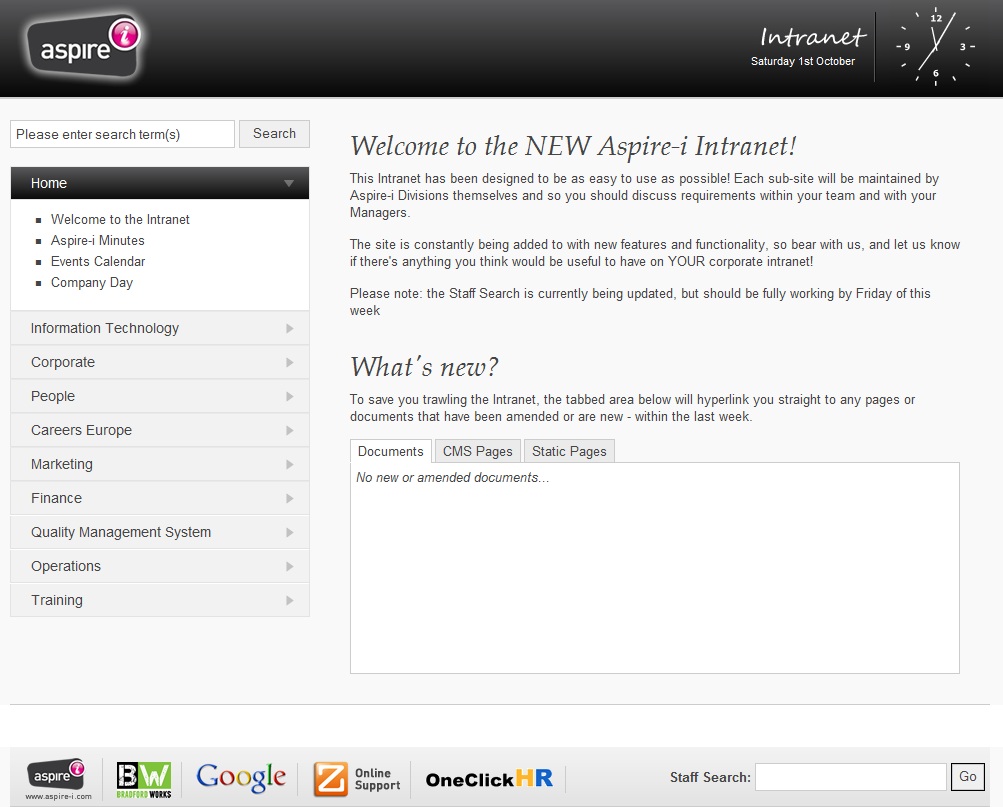Open the Bradford Works footer logo
This screenshot has height=807, width=1003.
coord(143,779)
